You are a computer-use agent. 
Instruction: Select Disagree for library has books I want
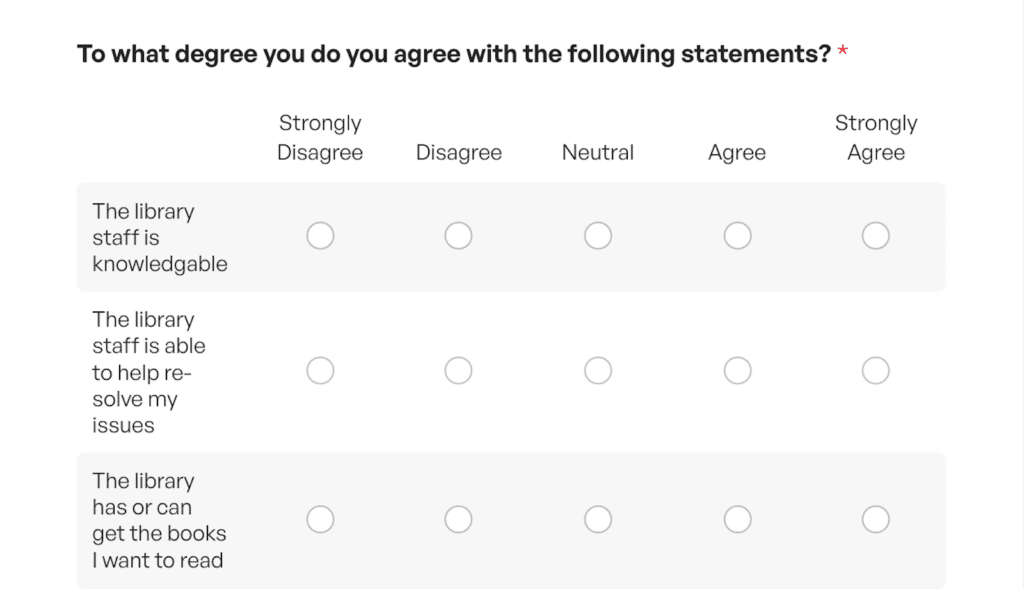click(458, 520)
